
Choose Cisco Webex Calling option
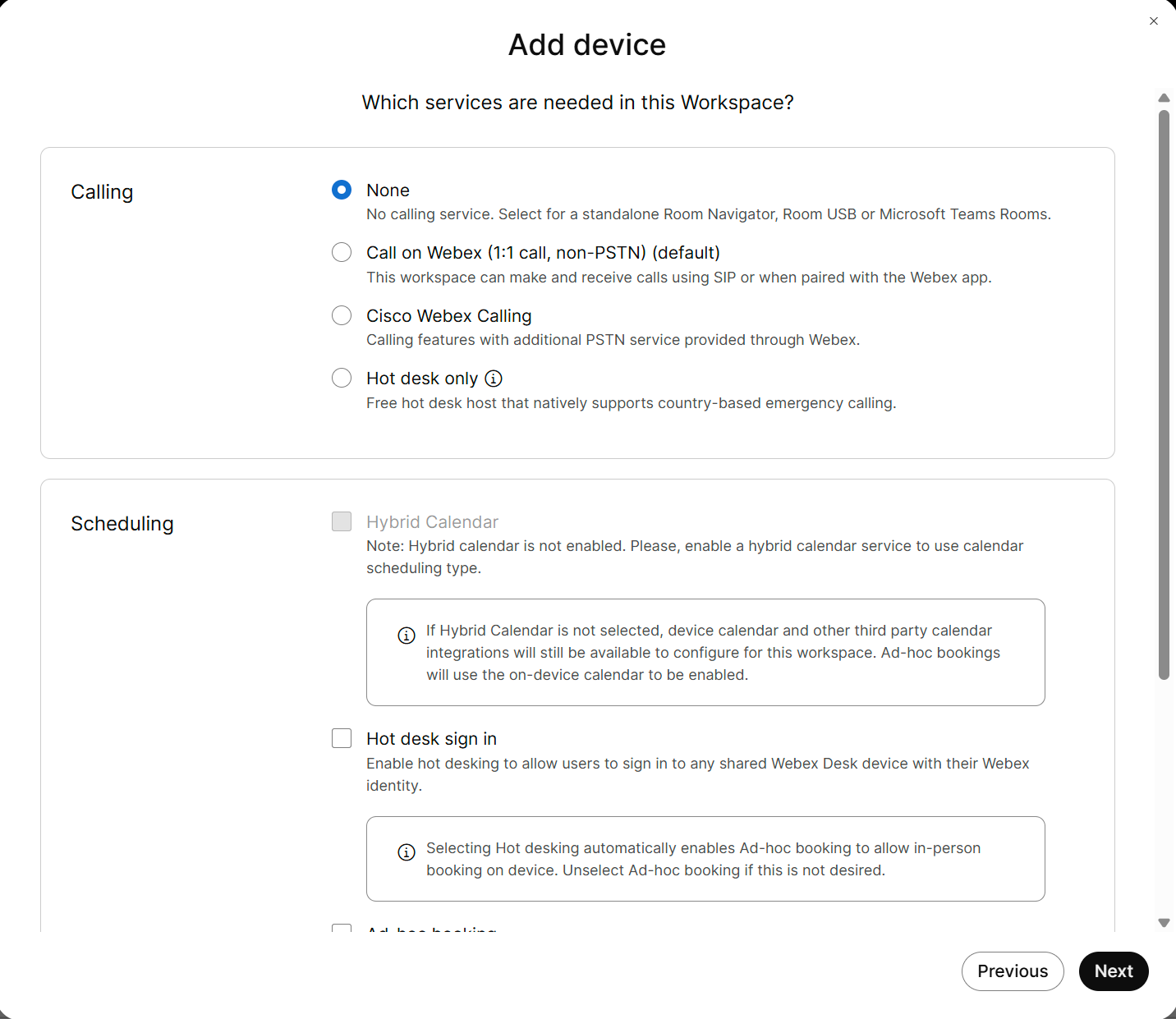coord(342,315)
